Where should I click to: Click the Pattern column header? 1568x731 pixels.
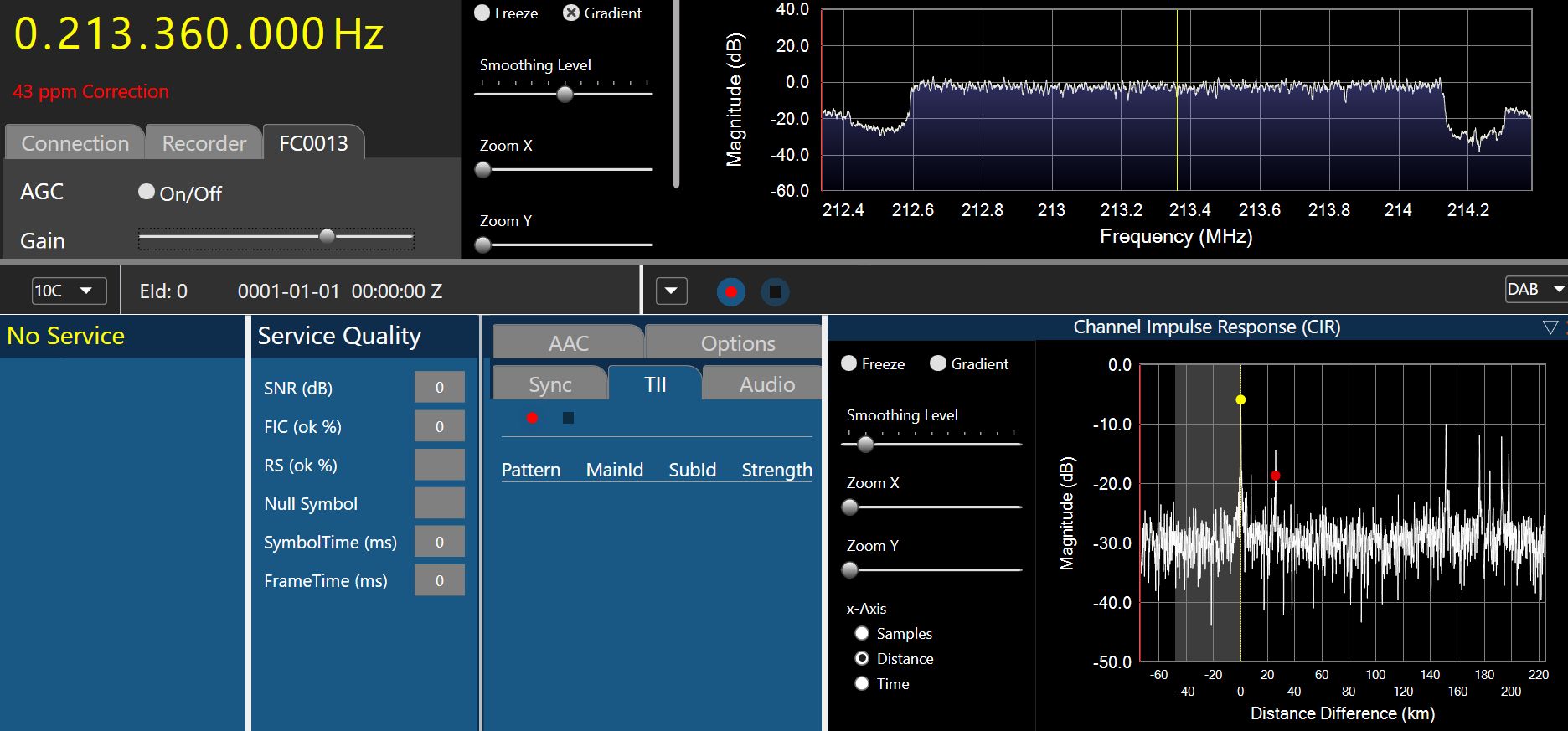click(x=530, y=470)
